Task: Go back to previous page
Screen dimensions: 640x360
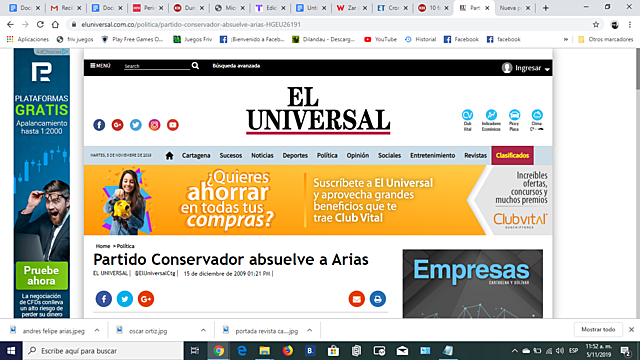Action: [10, 24]
